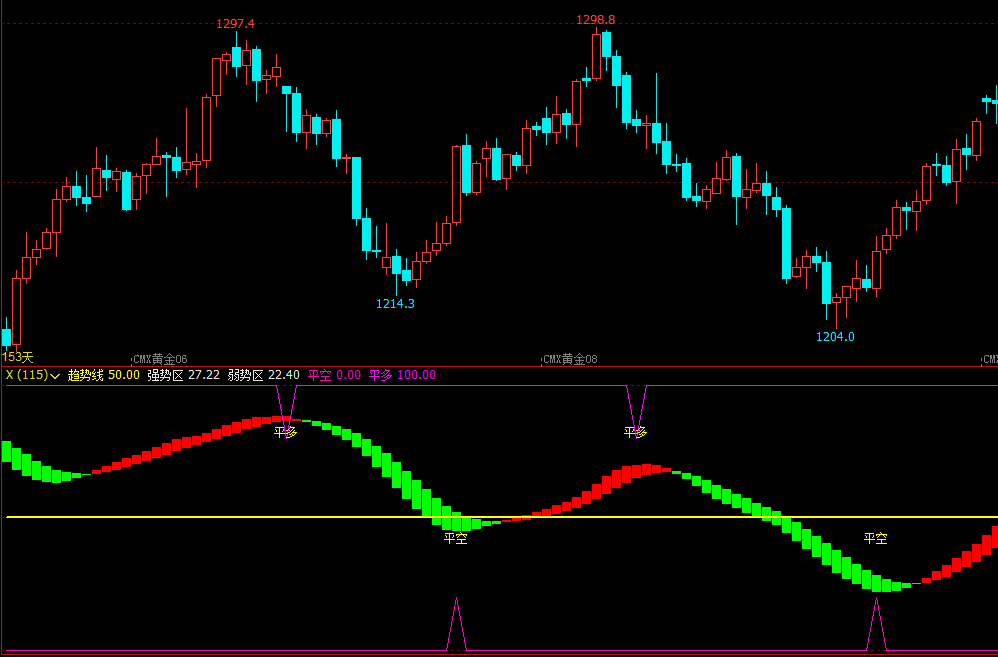This screenshot has width=998, height=657.
Task: Click the rightmost 平空 signal label
Action: point(875,539)
